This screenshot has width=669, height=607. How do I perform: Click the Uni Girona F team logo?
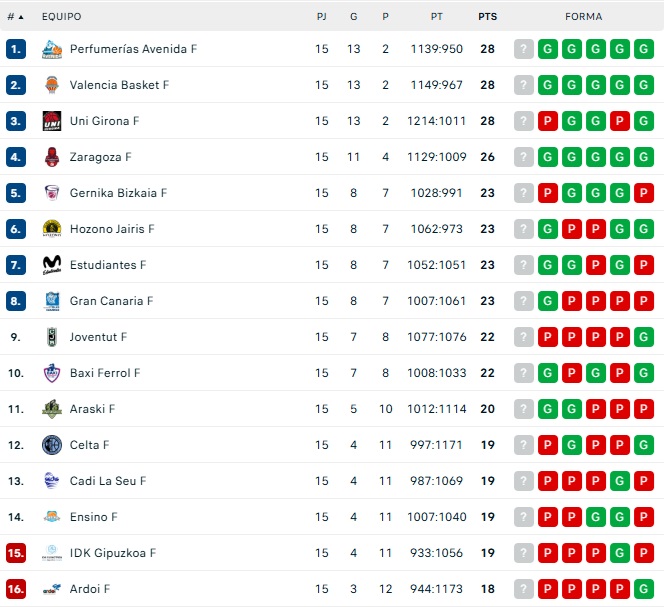[x=52, y=121]
